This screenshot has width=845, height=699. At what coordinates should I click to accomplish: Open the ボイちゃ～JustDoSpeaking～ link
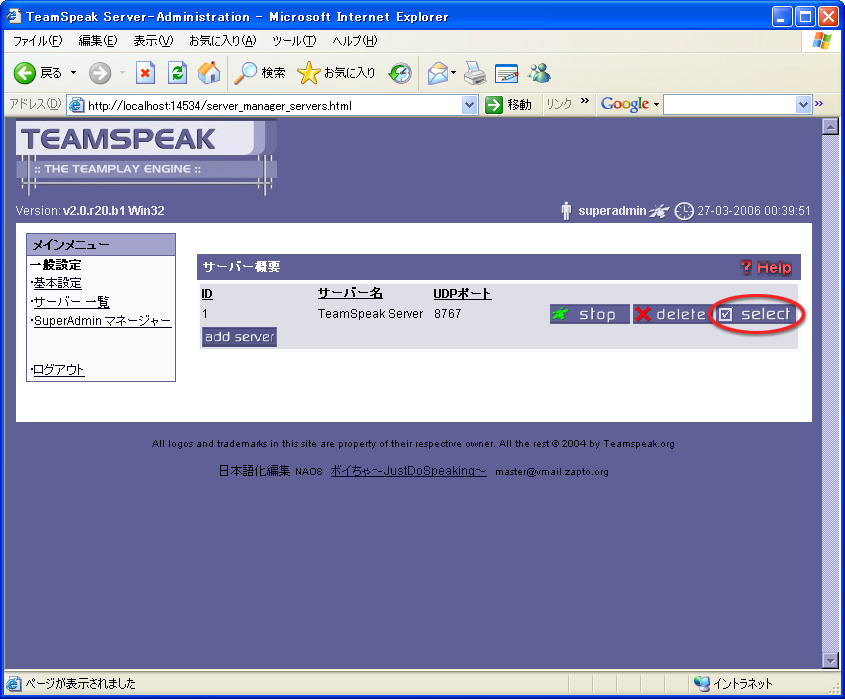(x=408, y=470)
